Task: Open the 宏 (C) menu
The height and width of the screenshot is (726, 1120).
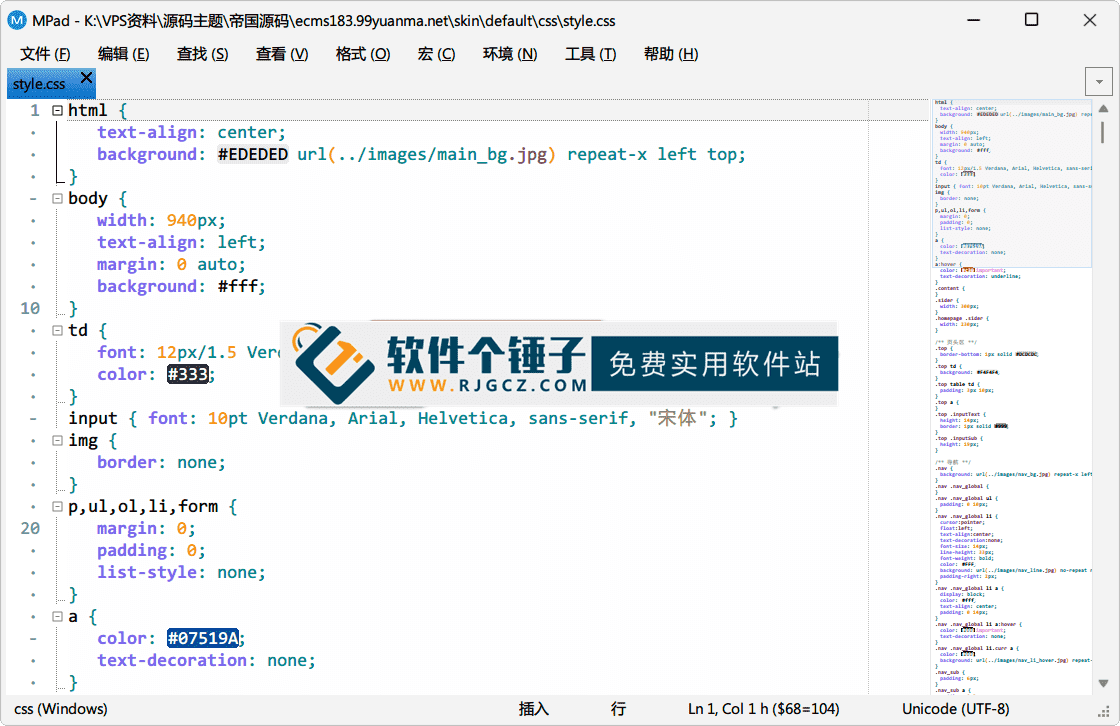Action: (x=436, y=54)
